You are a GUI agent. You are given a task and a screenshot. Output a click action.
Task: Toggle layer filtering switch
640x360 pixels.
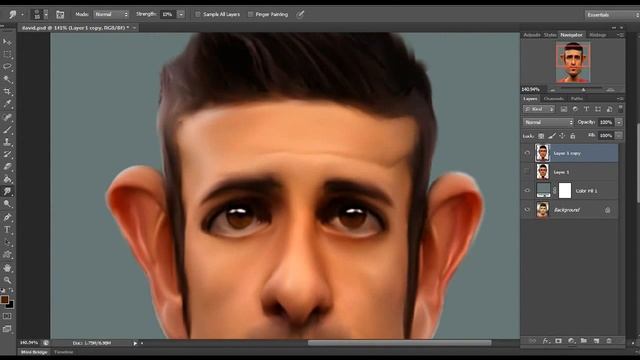[620, 109]
